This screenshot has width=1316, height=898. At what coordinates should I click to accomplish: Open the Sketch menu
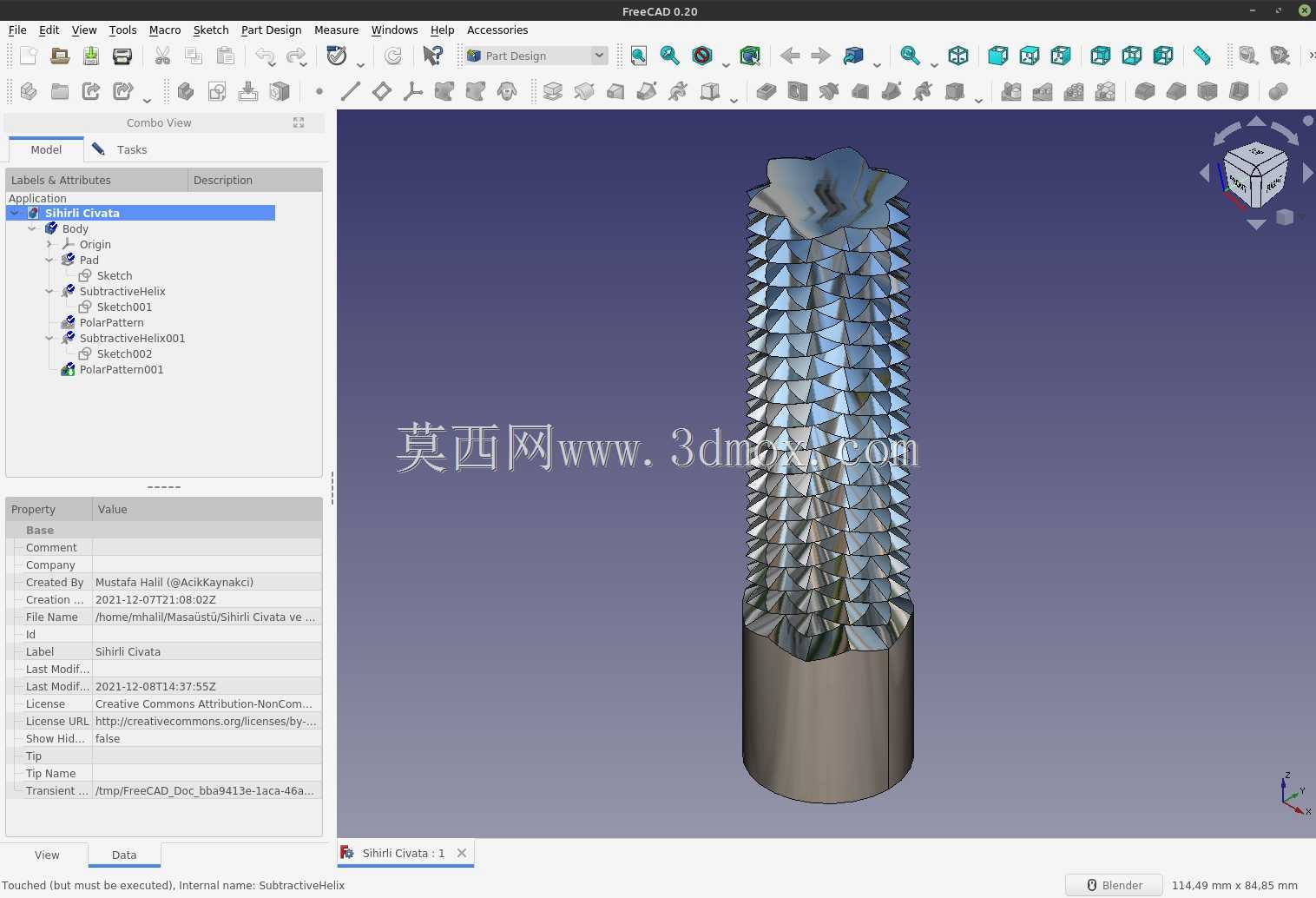point(211,30)
